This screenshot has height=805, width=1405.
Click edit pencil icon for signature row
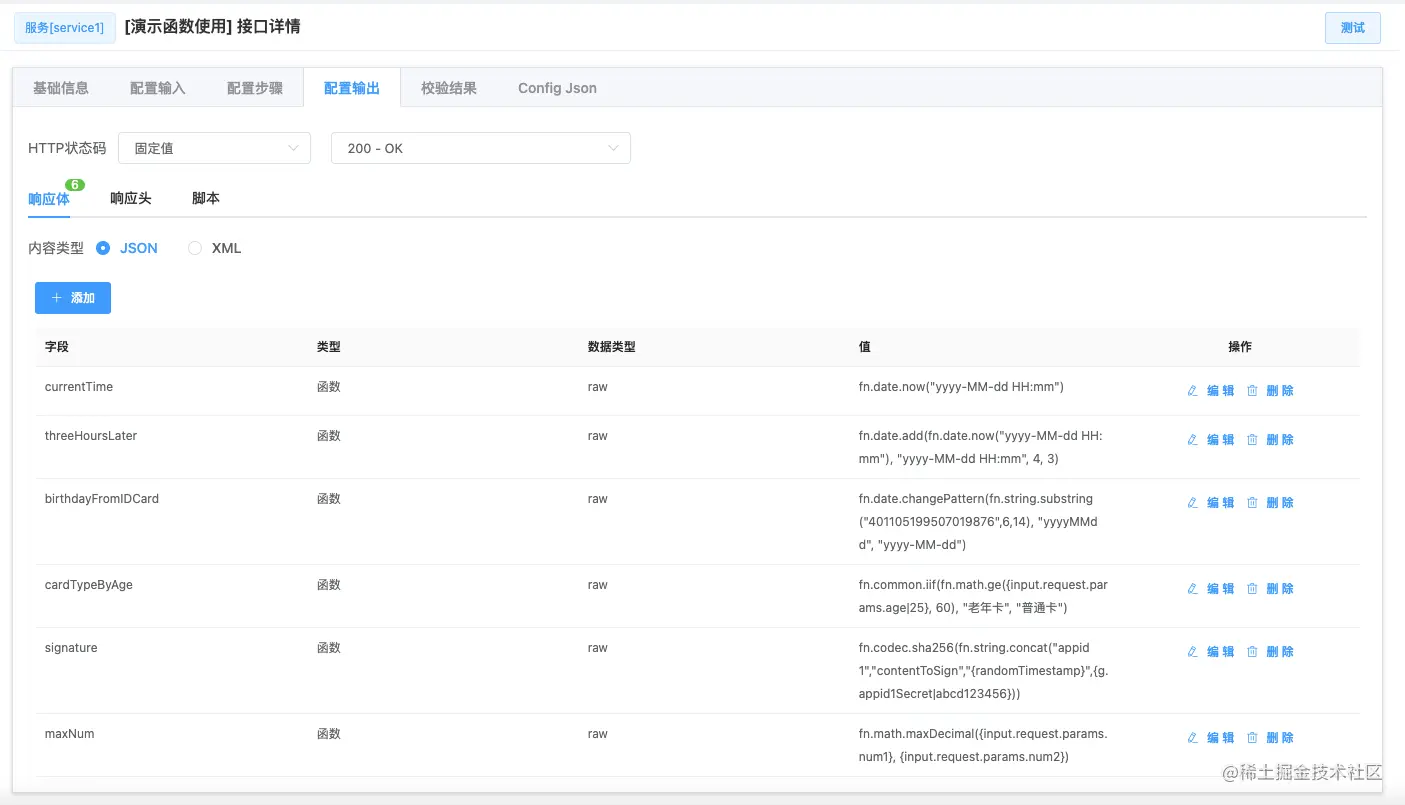(x=1192, y=652)
